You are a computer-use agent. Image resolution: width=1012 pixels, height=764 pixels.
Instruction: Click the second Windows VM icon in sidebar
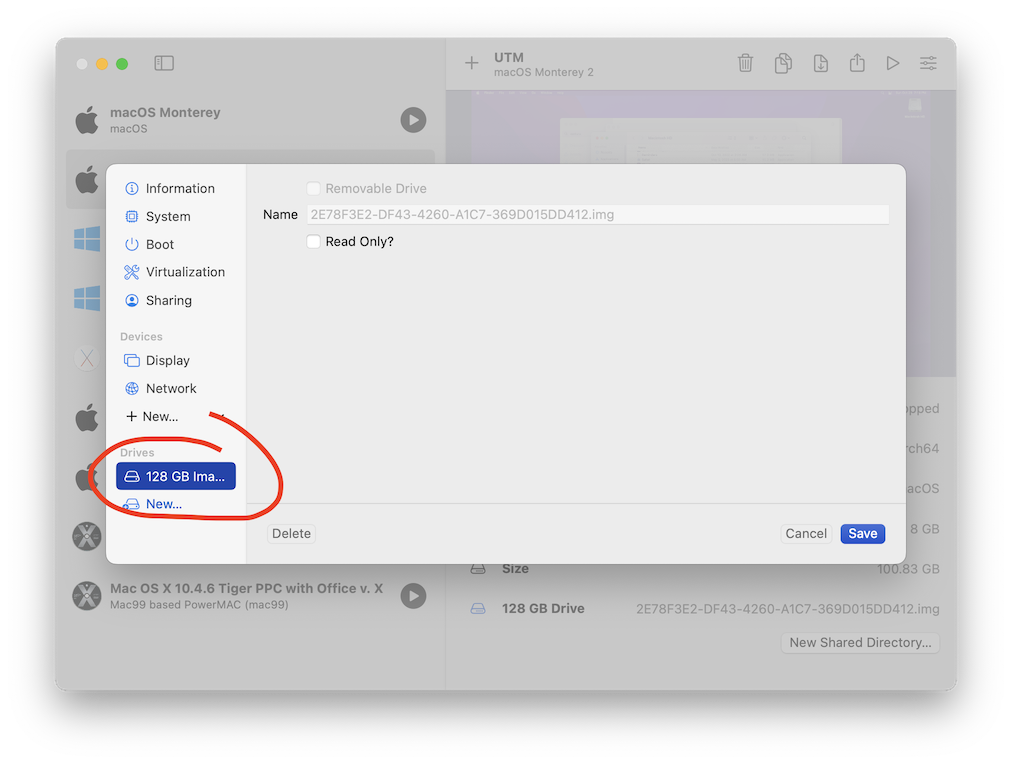point(87,298)
